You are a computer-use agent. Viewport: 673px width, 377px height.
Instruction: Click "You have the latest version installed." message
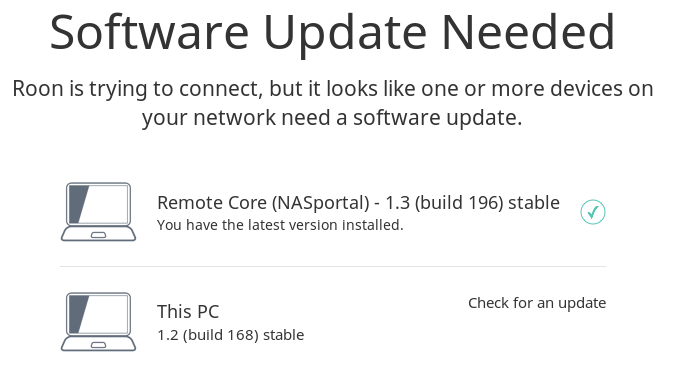coord(280,225)
